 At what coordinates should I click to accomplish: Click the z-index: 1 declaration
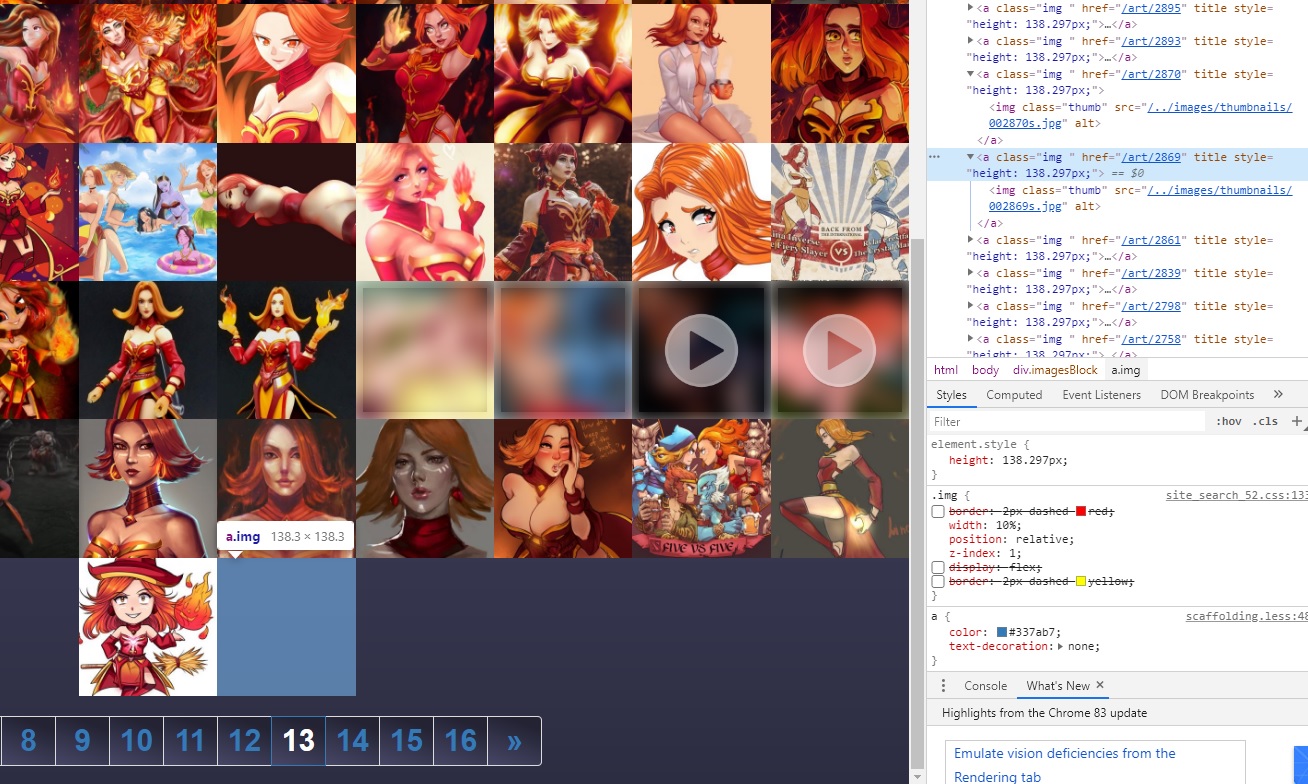click(x=983, y=553)
